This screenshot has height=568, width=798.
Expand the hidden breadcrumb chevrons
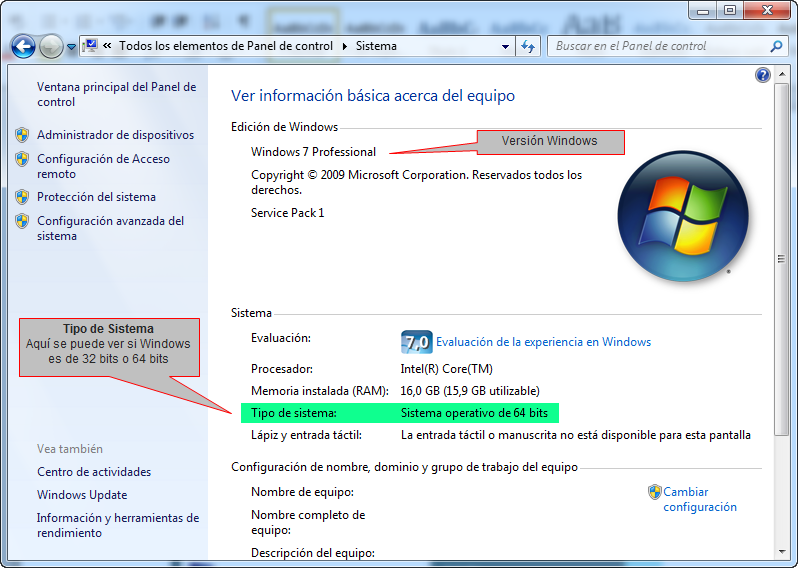107,46
